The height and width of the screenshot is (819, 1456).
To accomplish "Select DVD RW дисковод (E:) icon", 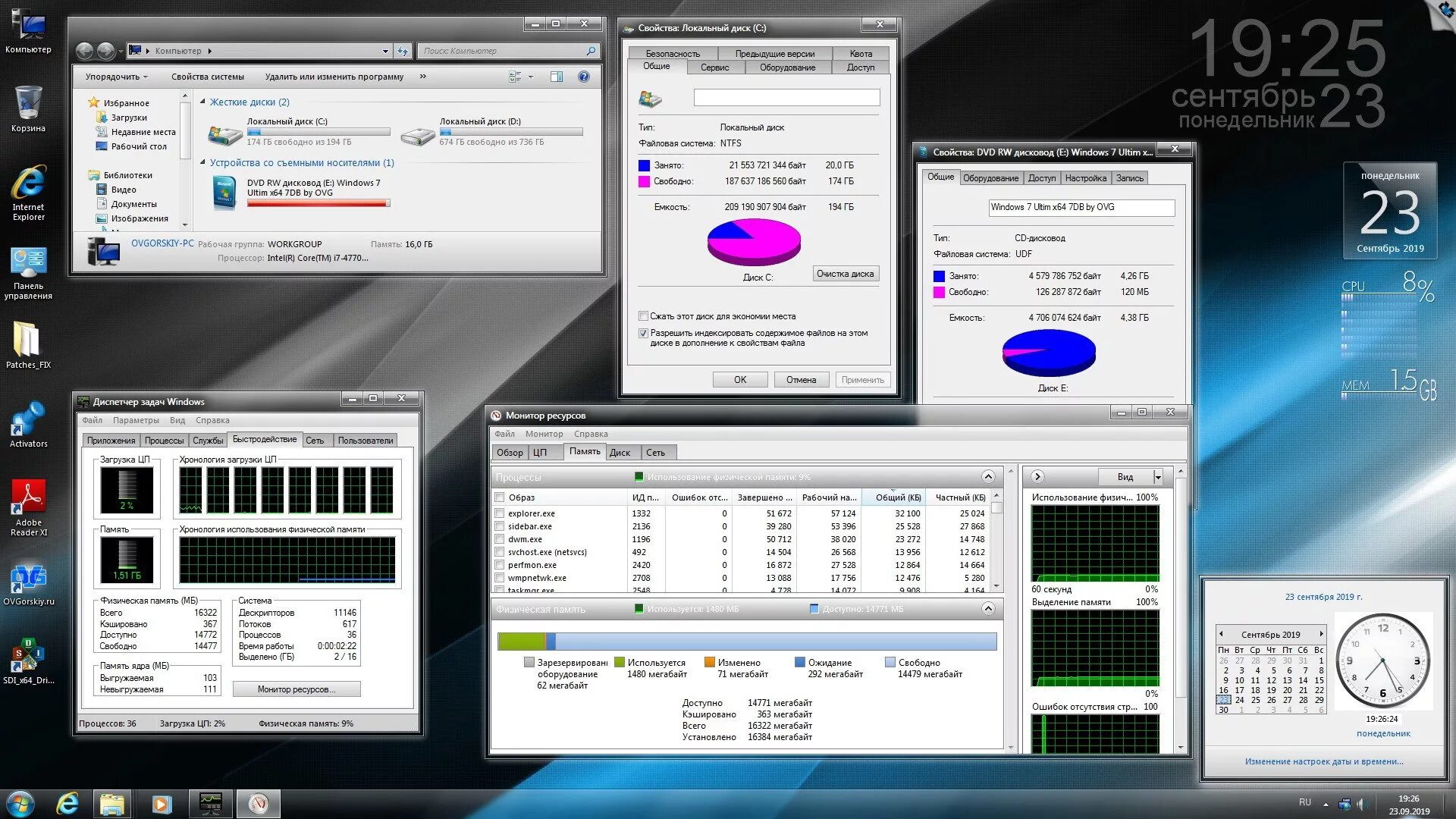I will coord(224,193).
